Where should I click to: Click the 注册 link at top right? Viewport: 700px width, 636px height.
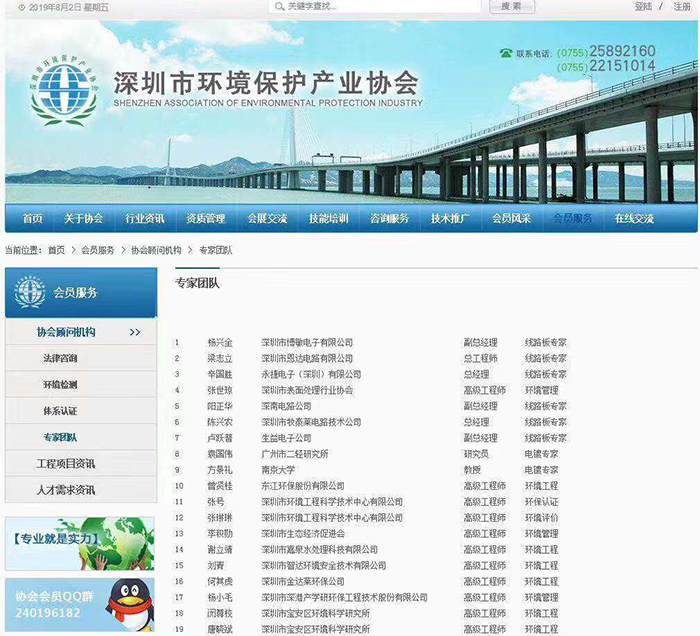tap(682, 7)
